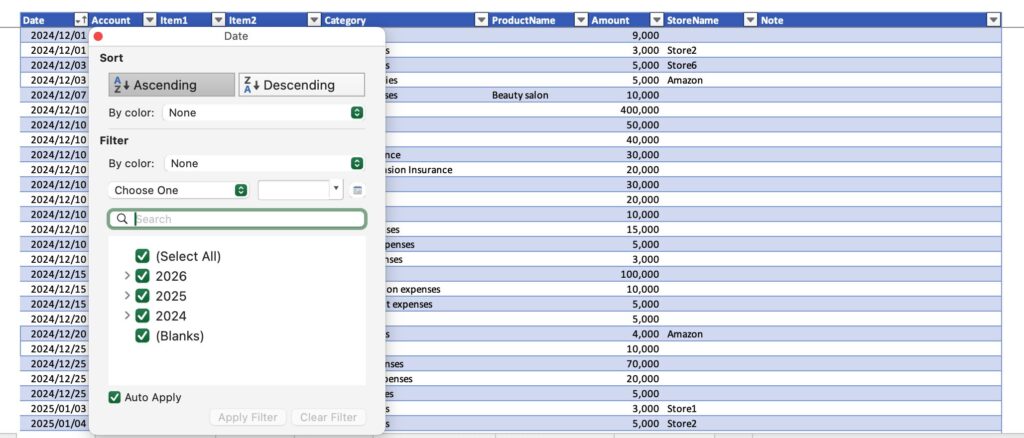Untick the 2025 year checkbox
Viewport: 1024px width, 438px height.
(142, 296)
